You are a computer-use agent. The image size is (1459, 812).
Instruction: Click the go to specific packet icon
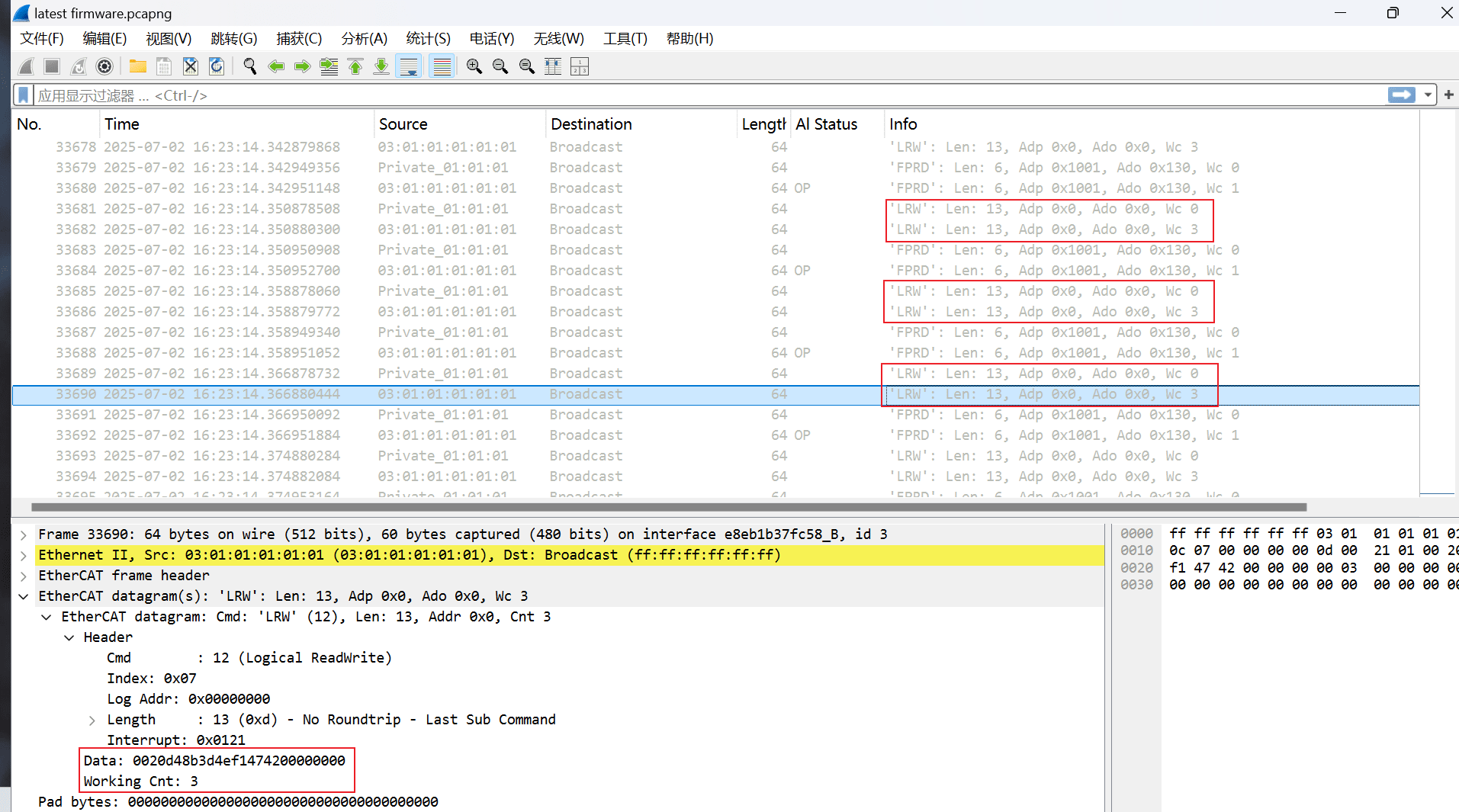coord(329,66)
